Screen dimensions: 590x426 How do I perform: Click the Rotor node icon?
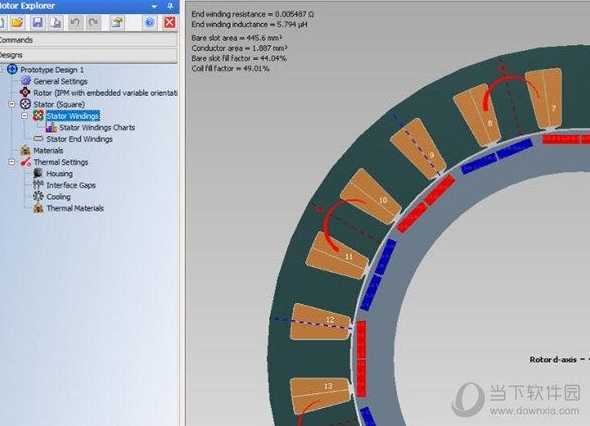click(25, 92)
